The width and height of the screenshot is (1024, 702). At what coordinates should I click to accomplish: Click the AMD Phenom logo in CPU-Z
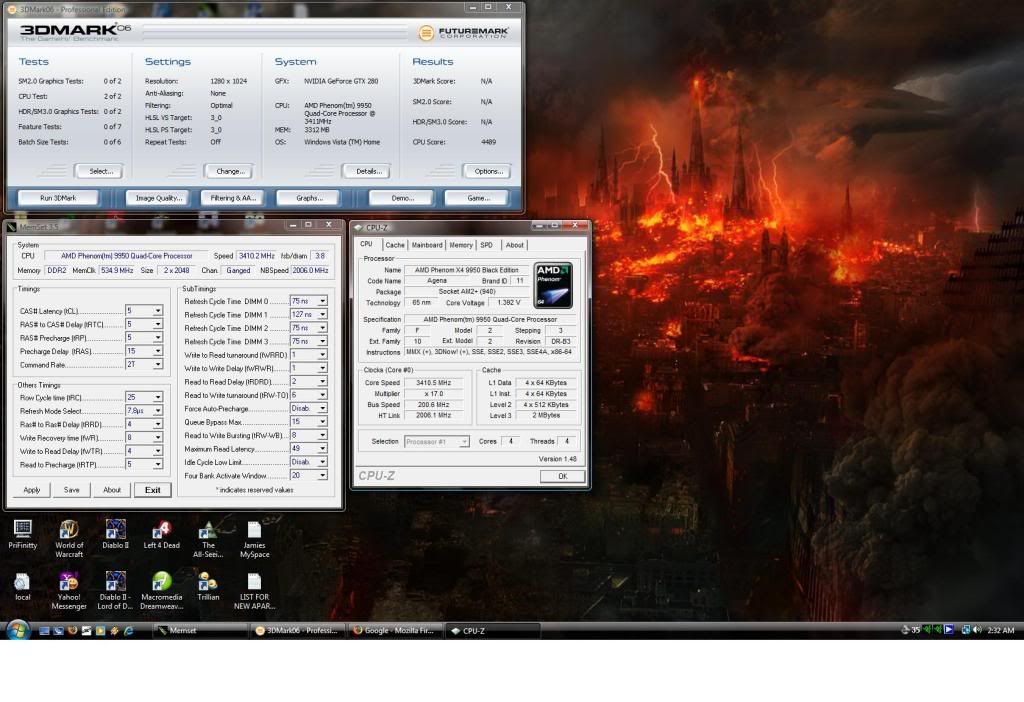(x=553, y=285)
